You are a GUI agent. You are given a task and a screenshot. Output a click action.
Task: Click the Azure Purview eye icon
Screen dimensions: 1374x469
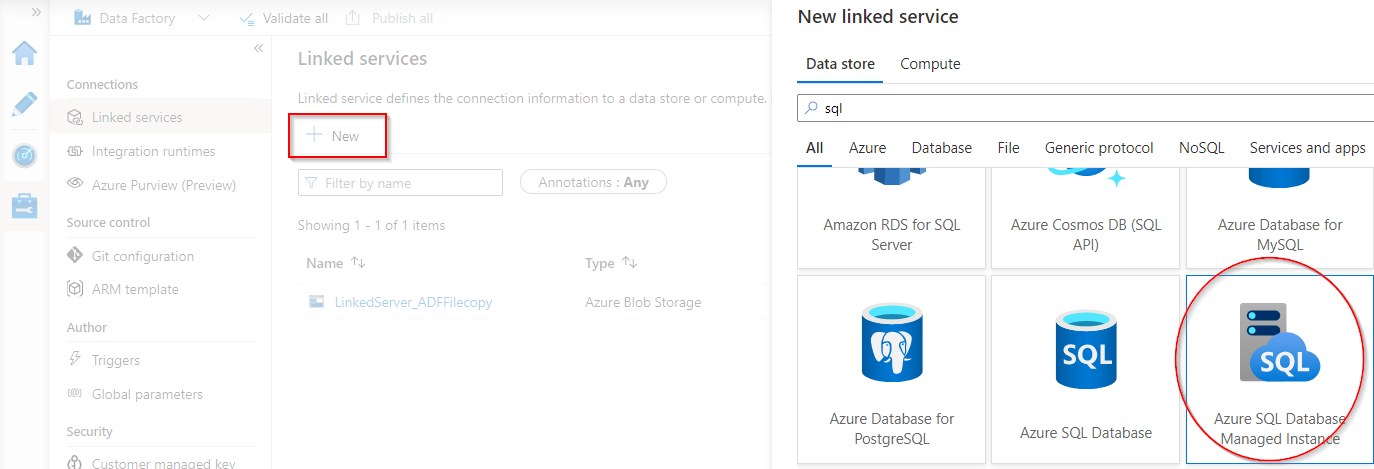tap(75, 184)
